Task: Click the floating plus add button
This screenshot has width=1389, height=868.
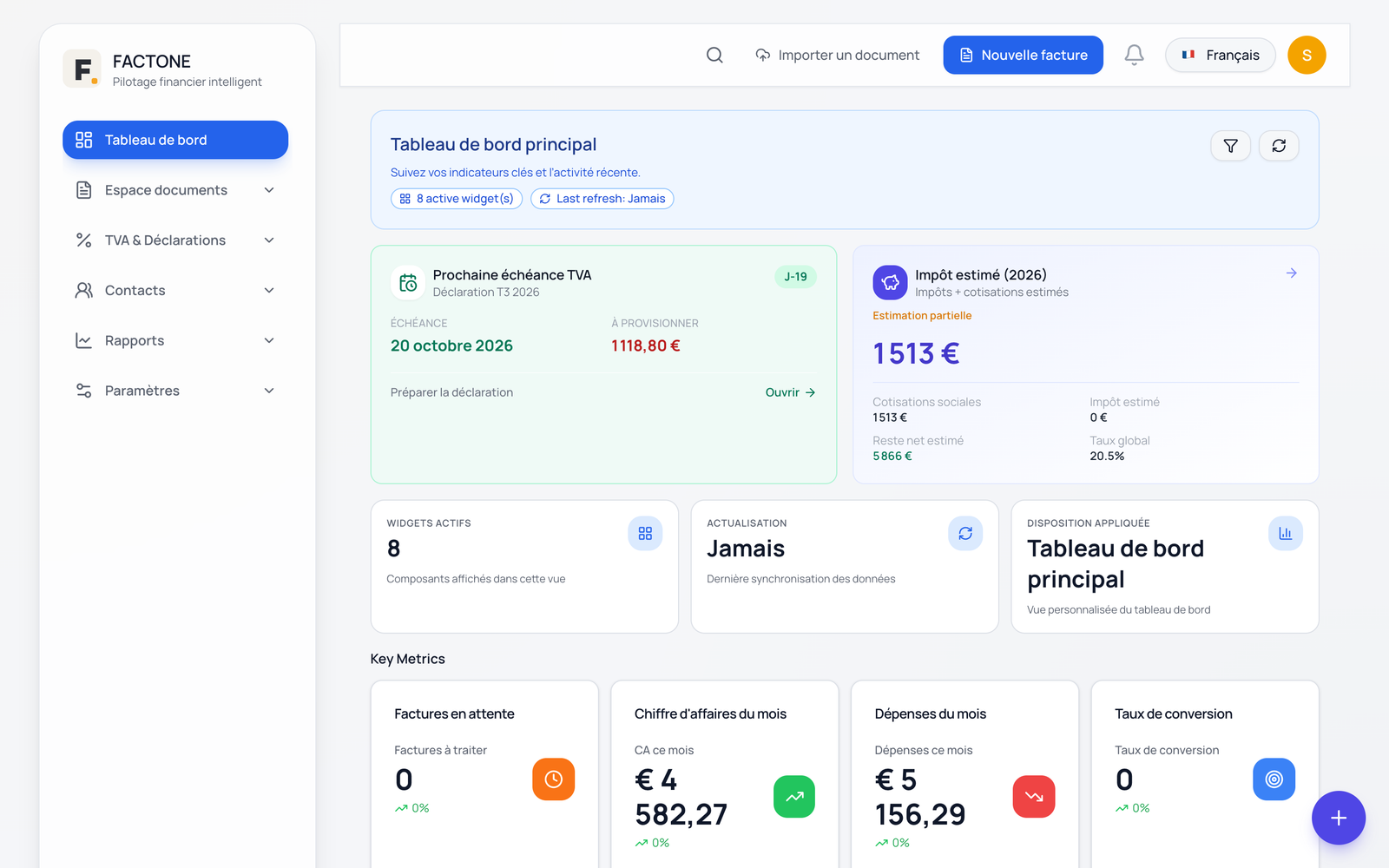Action: (1338, 818)
